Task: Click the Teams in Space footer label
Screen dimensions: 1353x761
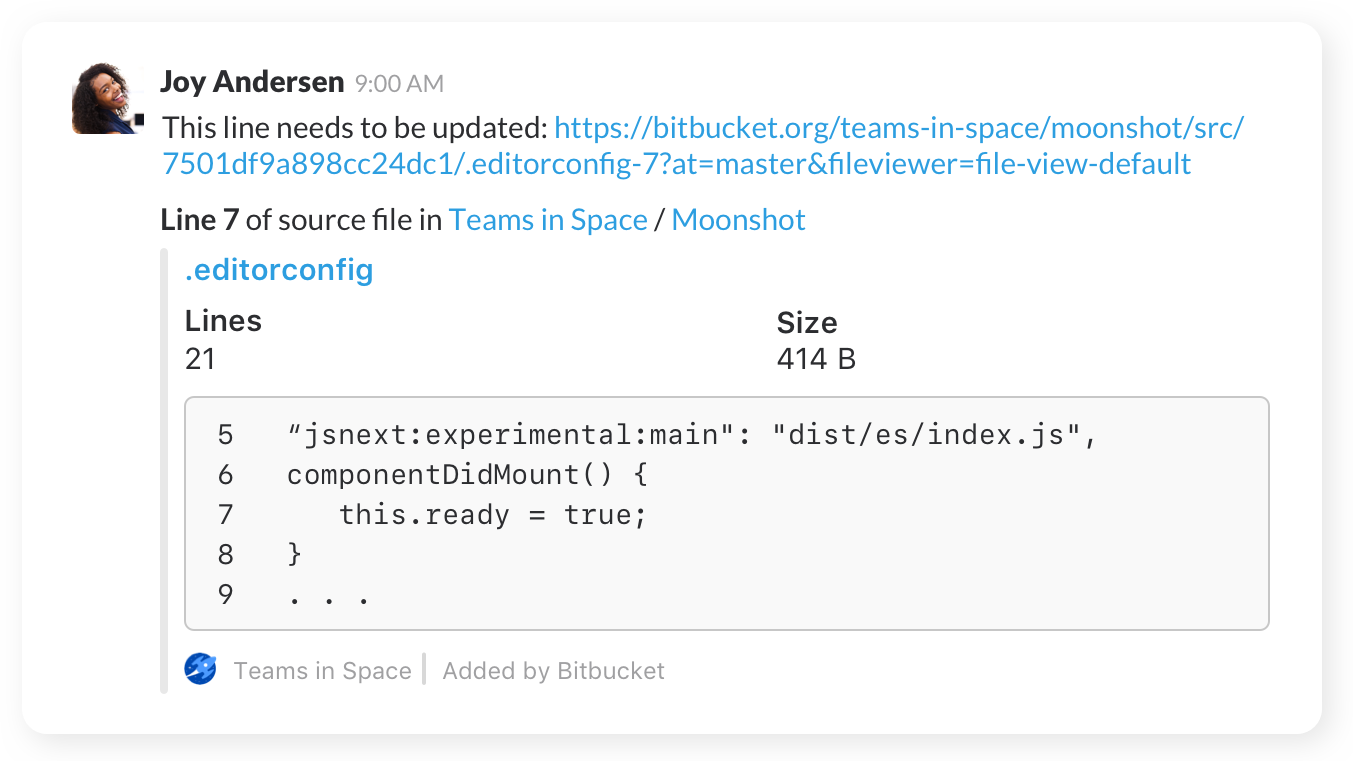Action: pos(323,670)
